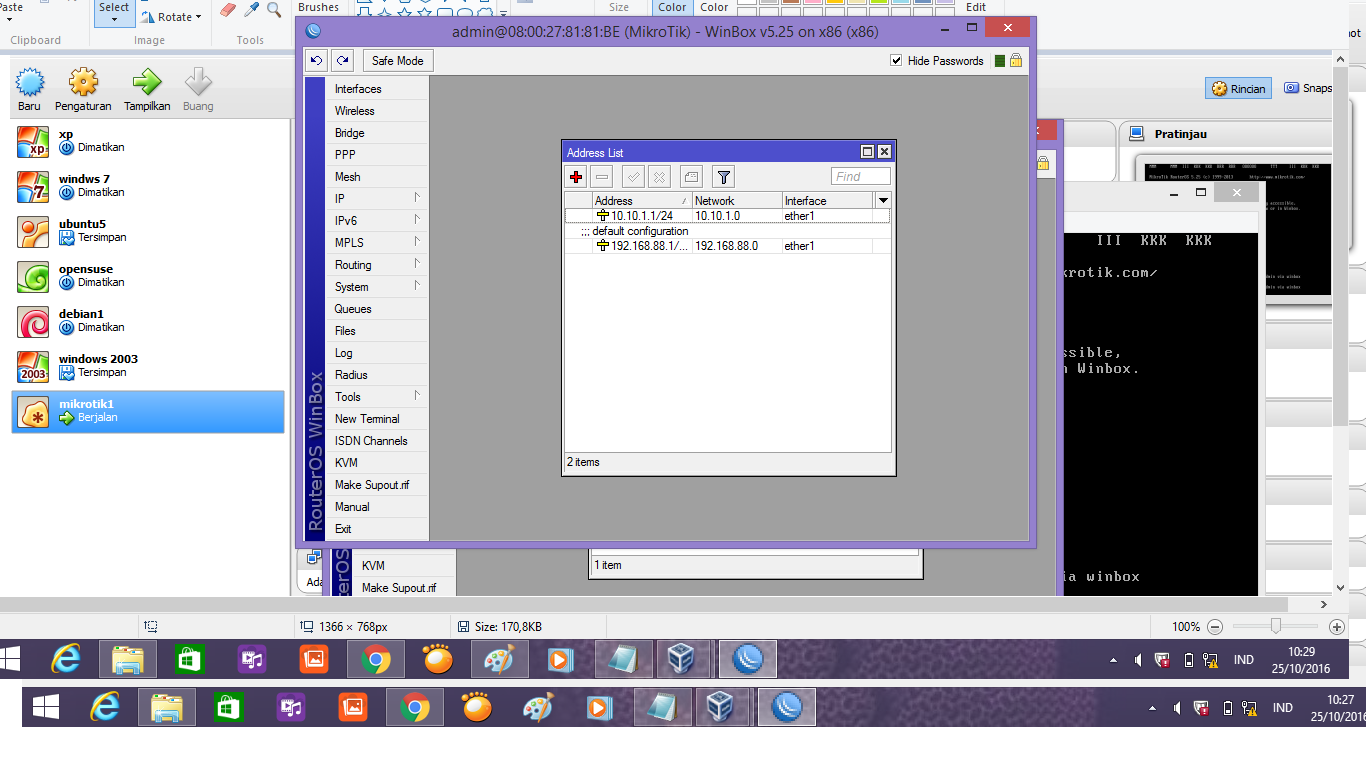Open Log in the WinBox menu
The image size is (1366, 768).
(377, 353)
